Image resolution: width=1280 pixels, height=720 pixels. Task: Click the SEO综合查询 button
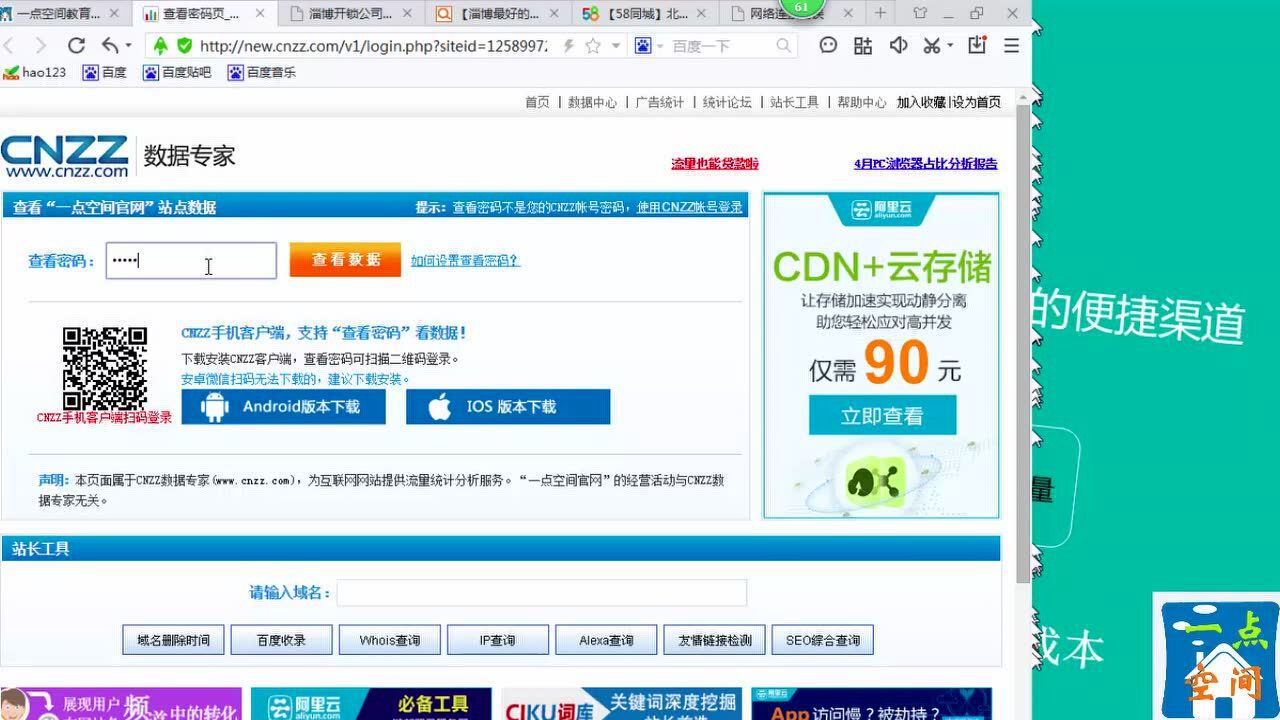823,640
